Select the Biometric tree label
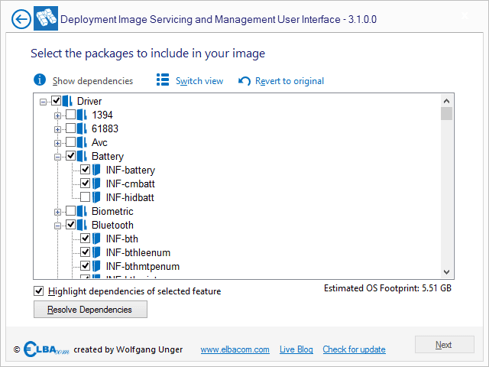489x367 pixels. coord(112,211)
